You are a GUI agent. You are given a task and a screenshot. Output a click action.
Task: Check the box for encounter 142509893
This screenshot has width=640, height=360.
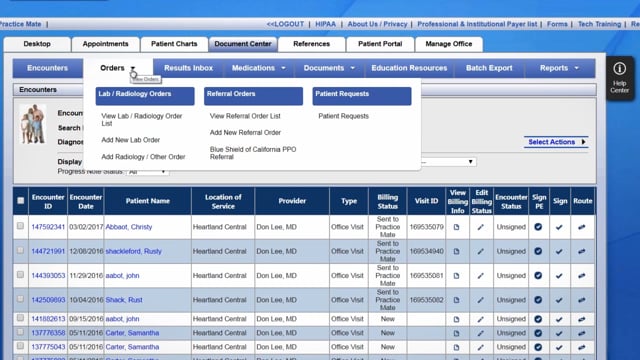click(20, 299)
